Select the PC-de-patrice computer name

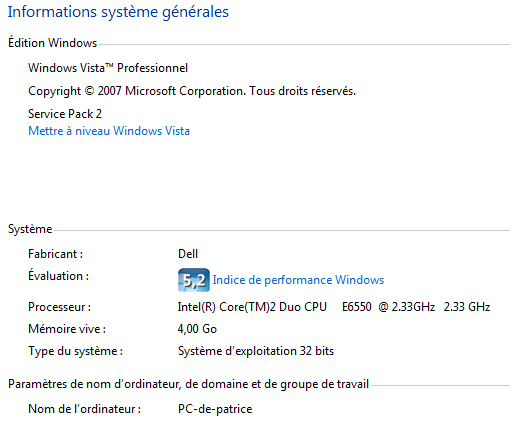(215, 409)
